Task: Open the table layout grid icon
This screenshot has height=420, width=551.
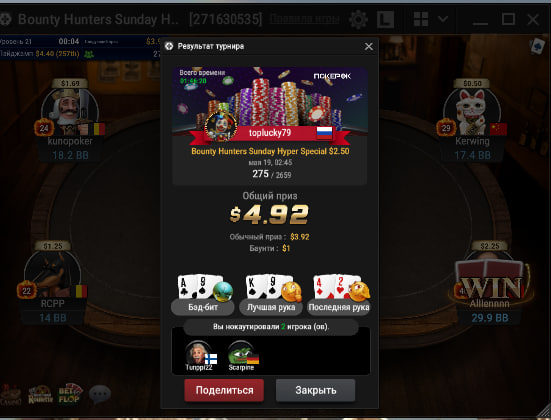Action: 421,19
